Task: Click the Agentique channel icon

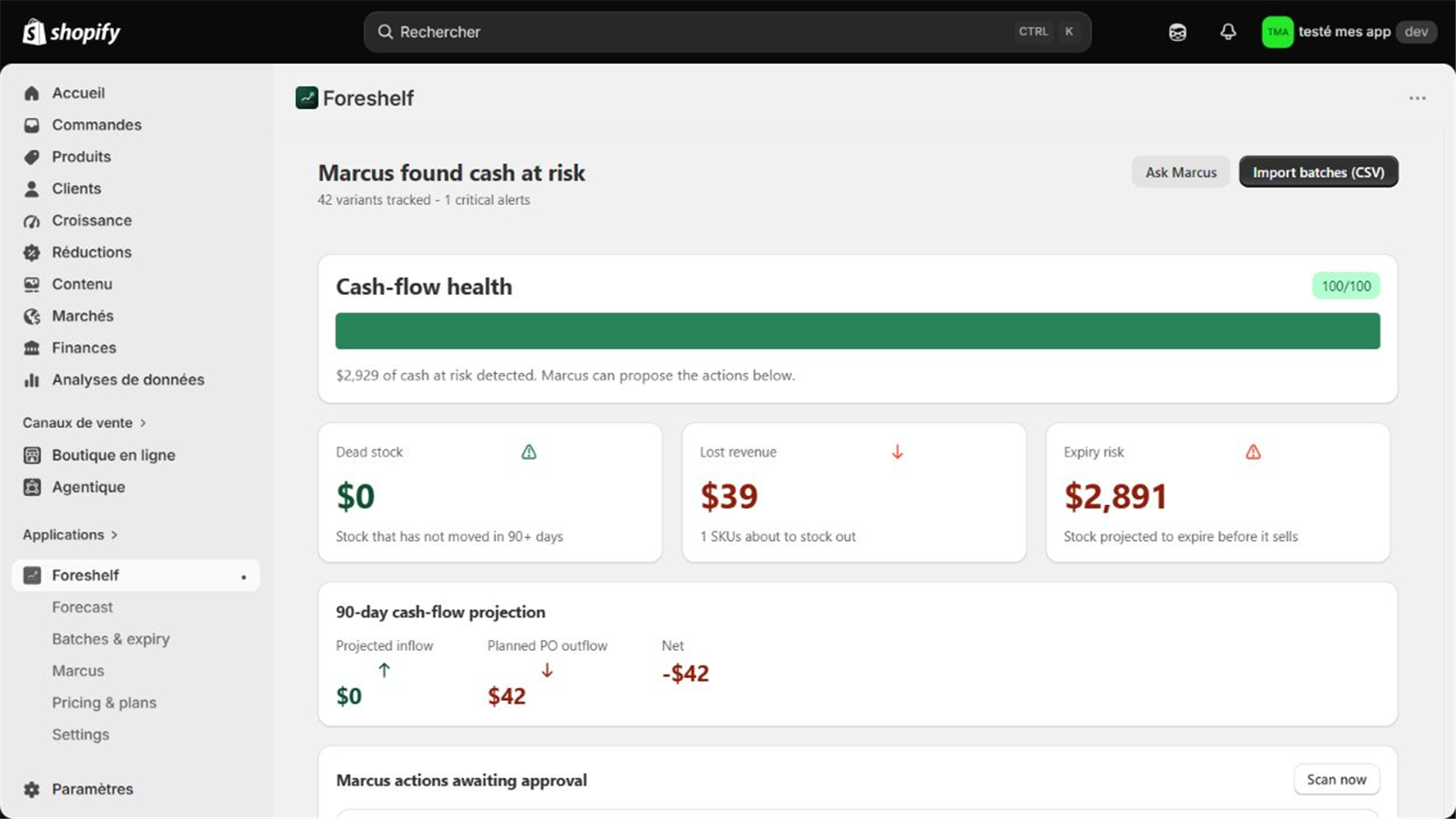Action: (x=32, y=487)
